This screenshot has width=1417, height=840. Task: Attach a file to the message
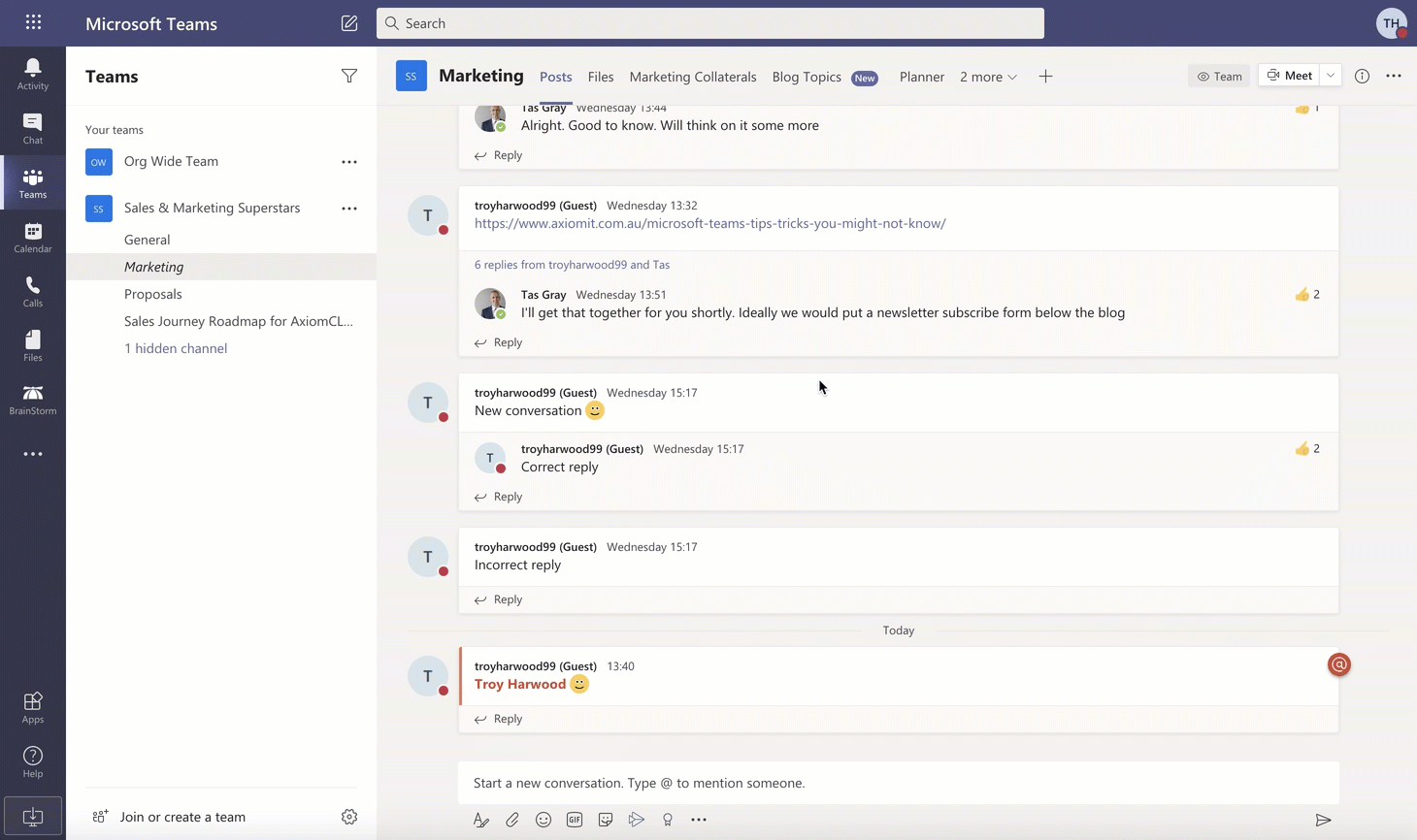click(512, 820)
